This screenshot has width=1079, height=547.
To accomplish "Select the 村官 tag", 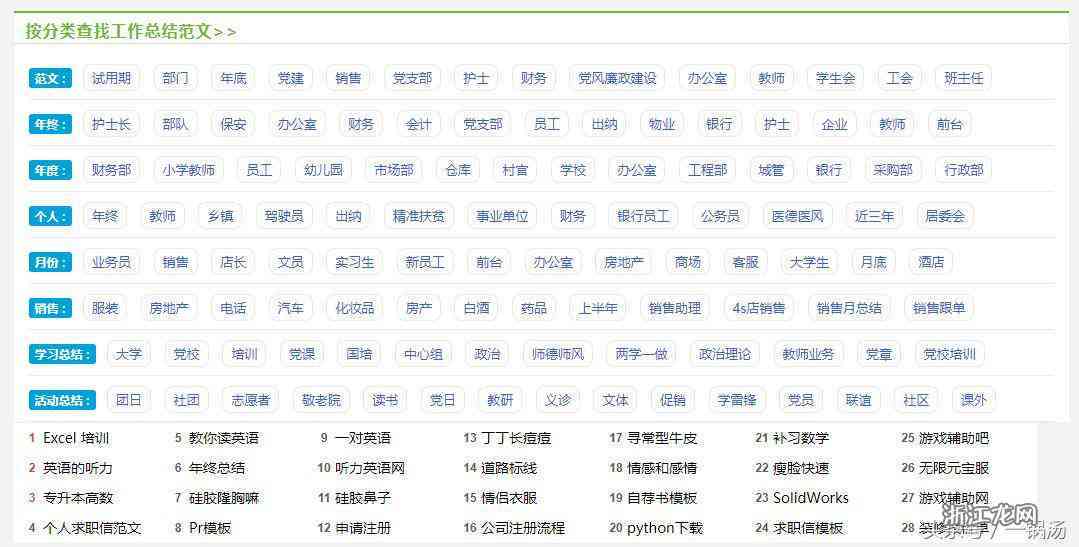I will [x=515, y=170].
